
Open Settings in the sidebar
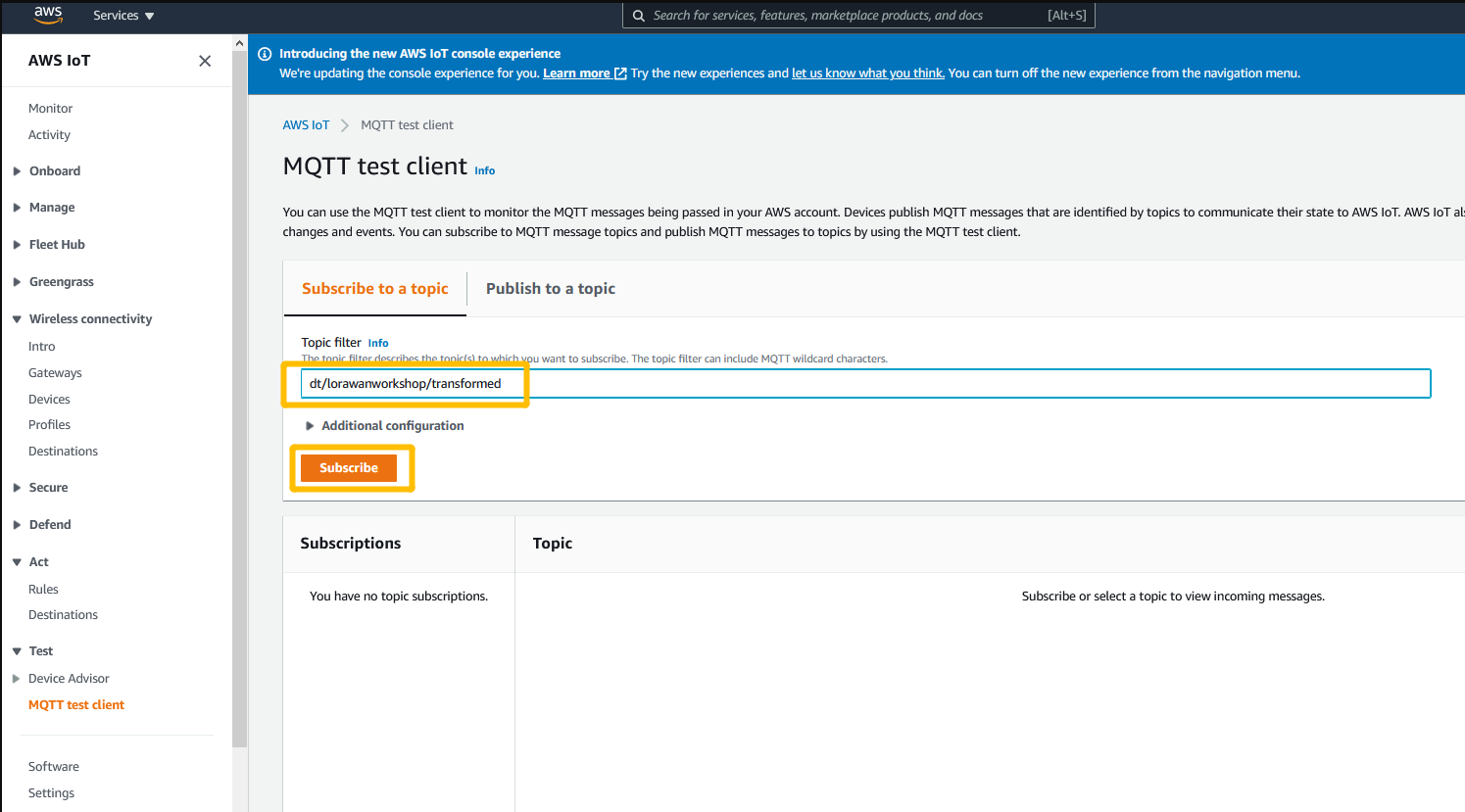click(x=51, y=793)
